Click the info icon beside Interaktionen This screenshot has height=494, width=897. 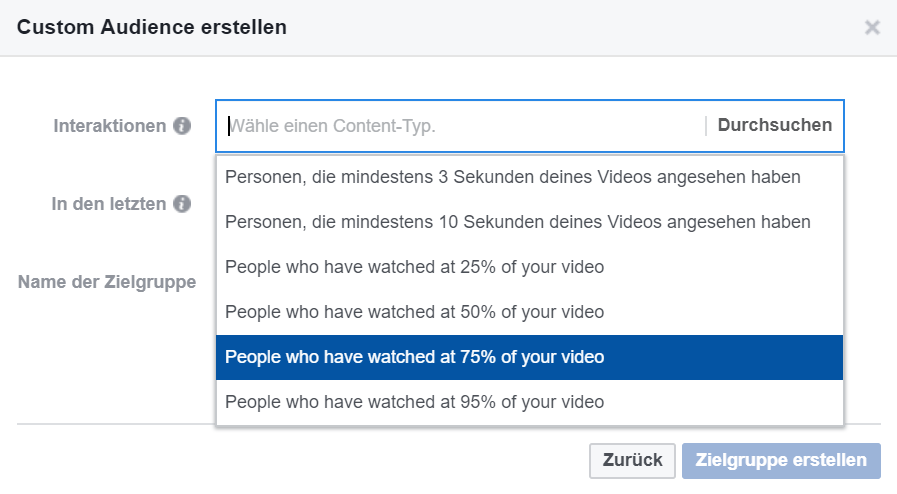(x=182, y=126)
